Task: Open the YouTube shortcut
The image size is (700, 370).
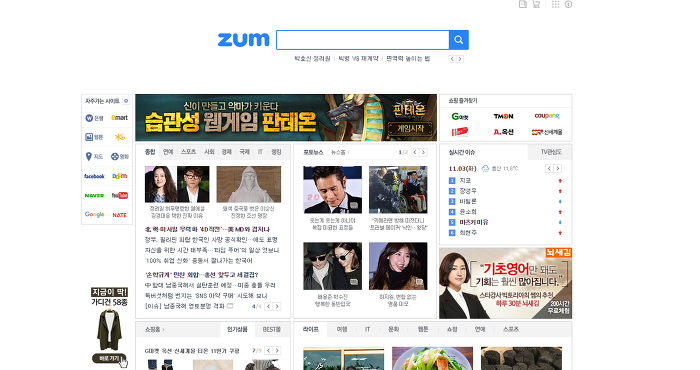Action: point(119,195)
